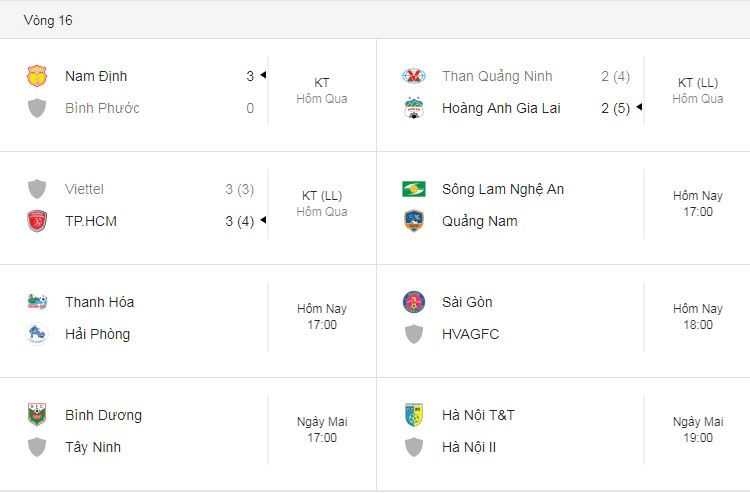Open match time Hôm Nay 18:00
The height and width of the screenshot is (493, 750).
697,317
